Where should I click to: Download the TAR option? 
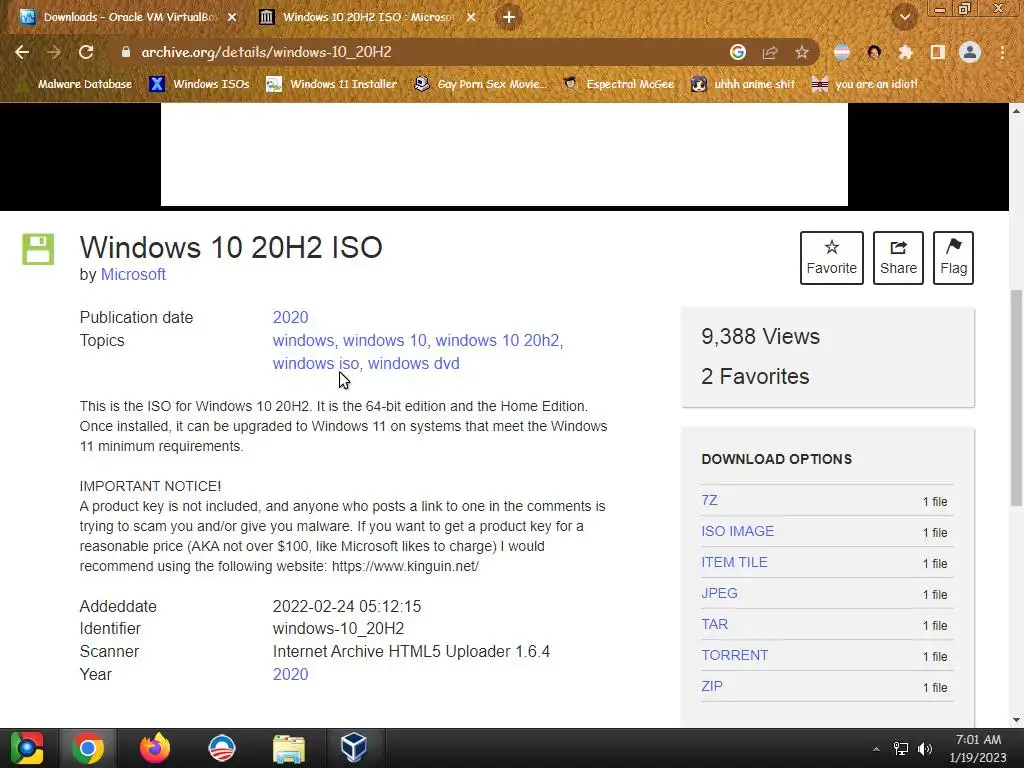(714, 624)
